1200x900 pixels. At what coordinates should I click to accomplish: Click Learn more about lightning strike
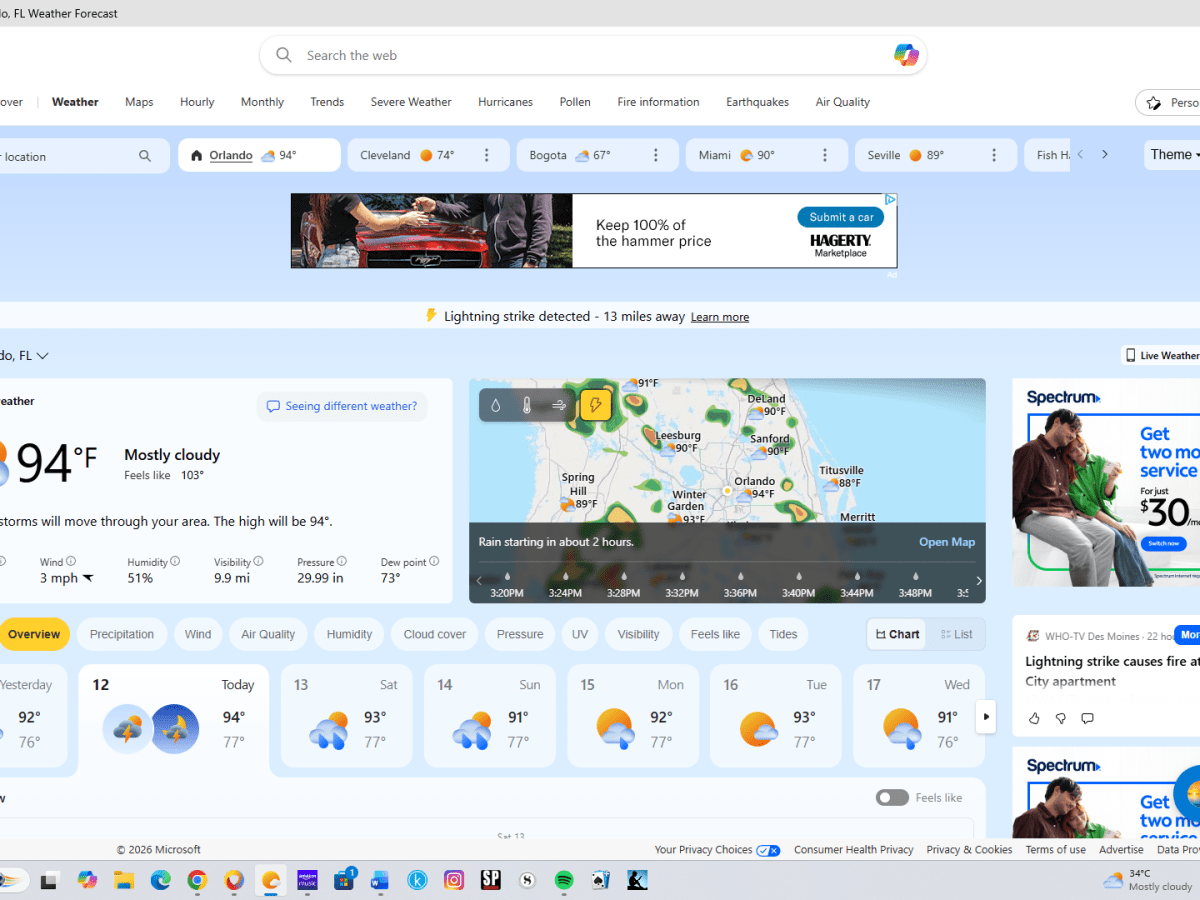click(x=720, y=317)
